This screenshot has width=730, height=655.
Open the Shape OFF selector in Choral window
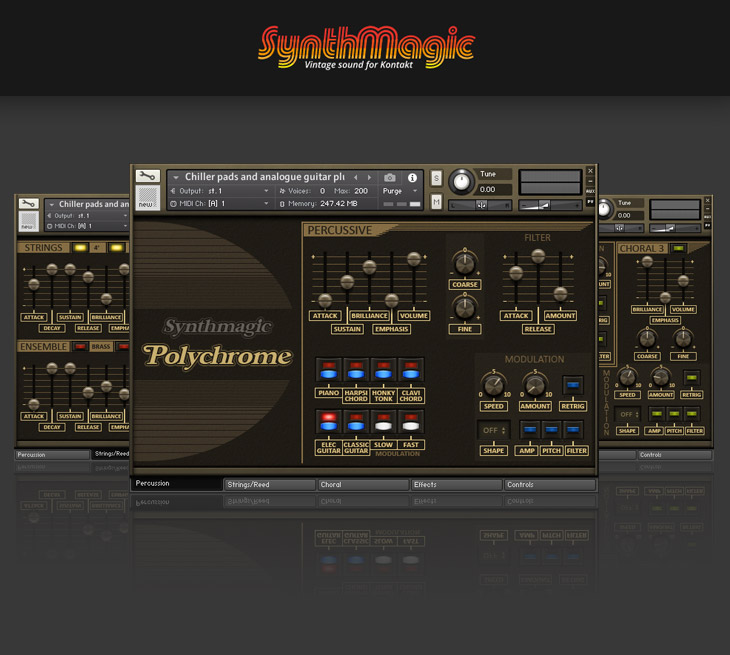point(629,414)
